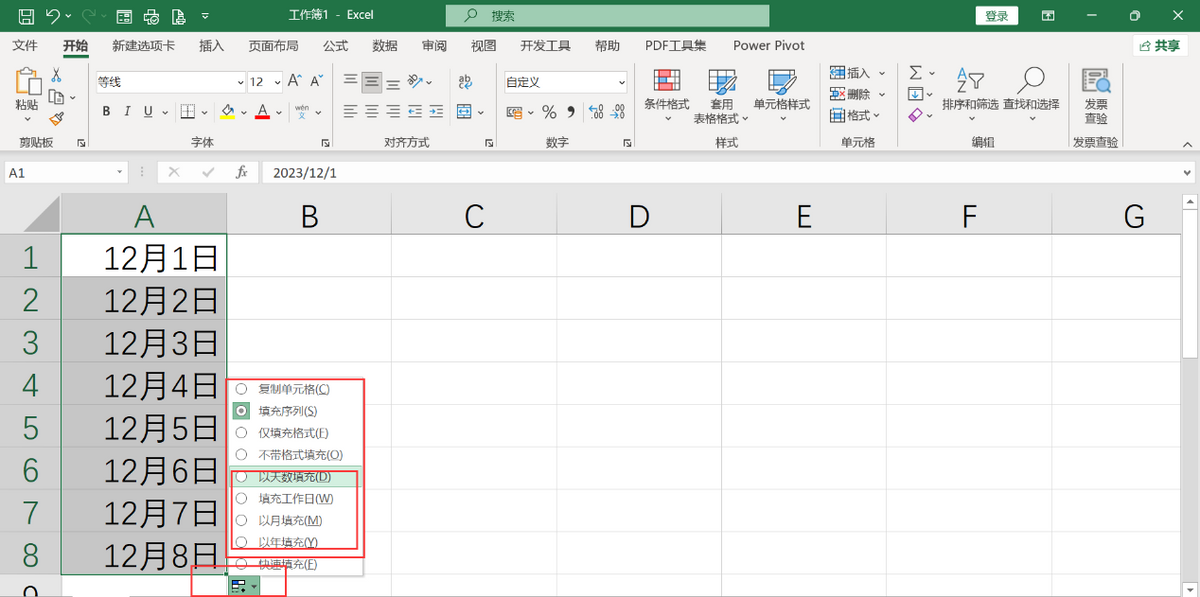Select the 填充工作日(W) radio option
Image resolution: width=1200 pixels, height=597 pixels.
pos(241,498)
